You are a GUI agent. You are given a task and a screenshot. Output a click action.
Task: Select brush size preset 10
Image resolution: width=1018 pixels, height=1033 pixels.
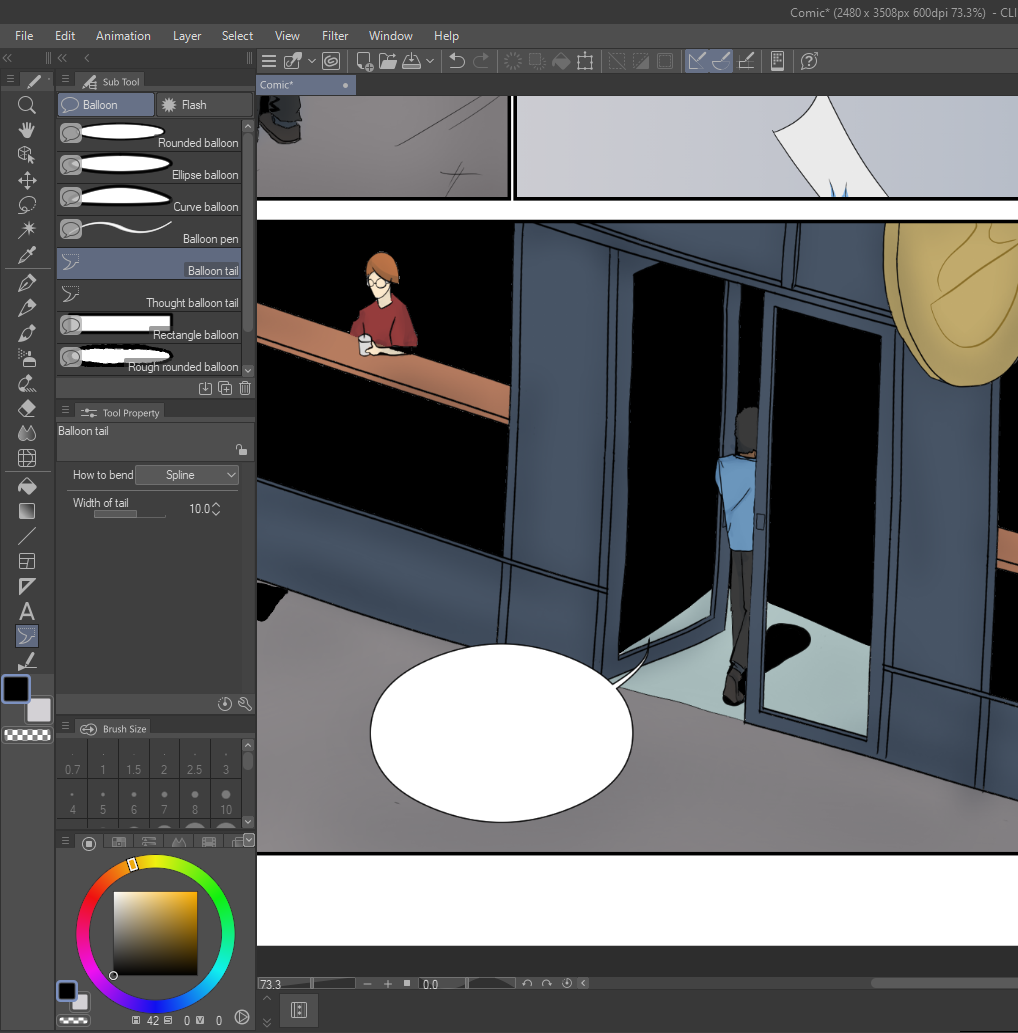pos(226,802)
